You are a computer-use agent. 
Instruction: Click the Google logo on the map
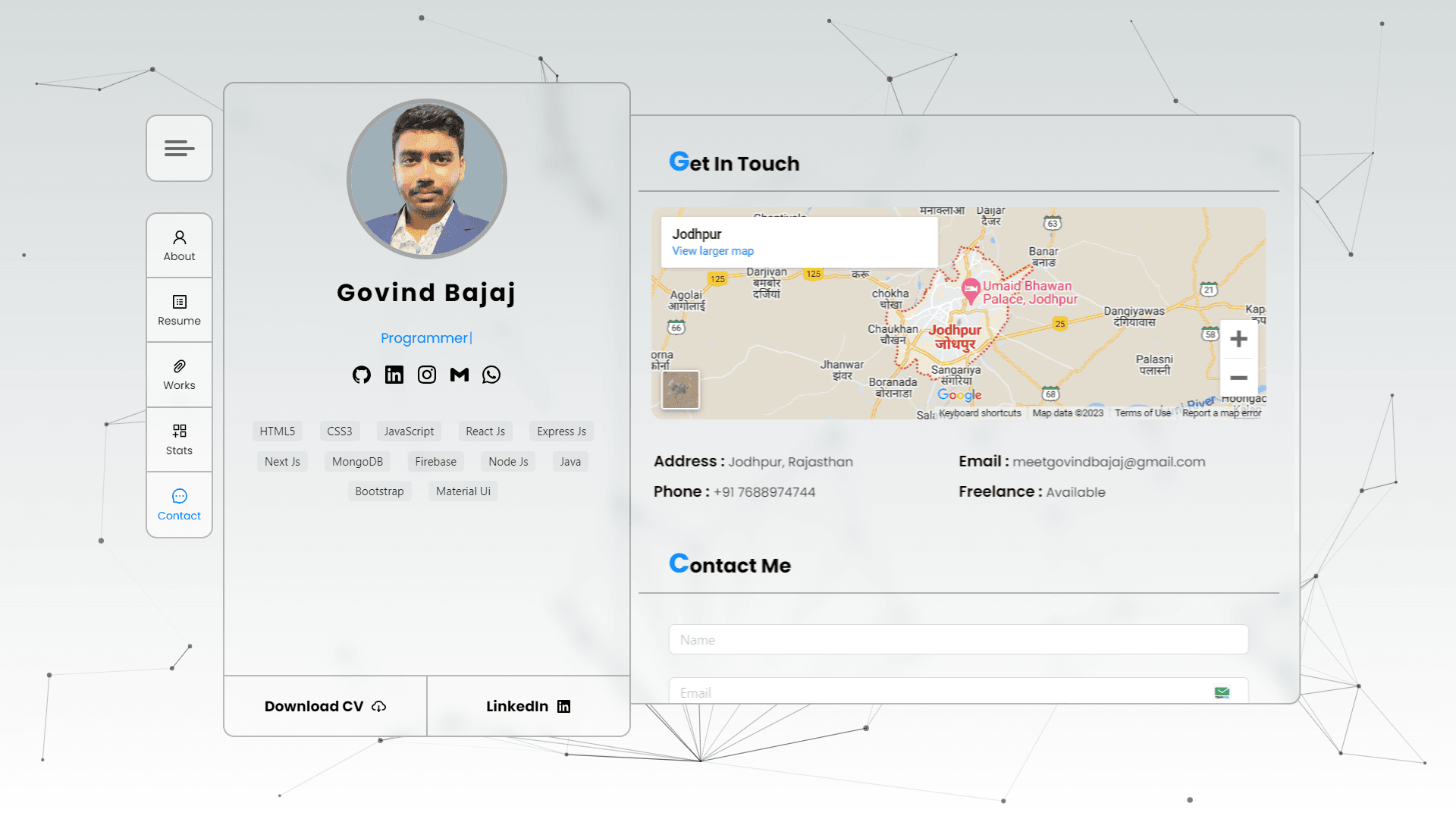tap(959, 394)
